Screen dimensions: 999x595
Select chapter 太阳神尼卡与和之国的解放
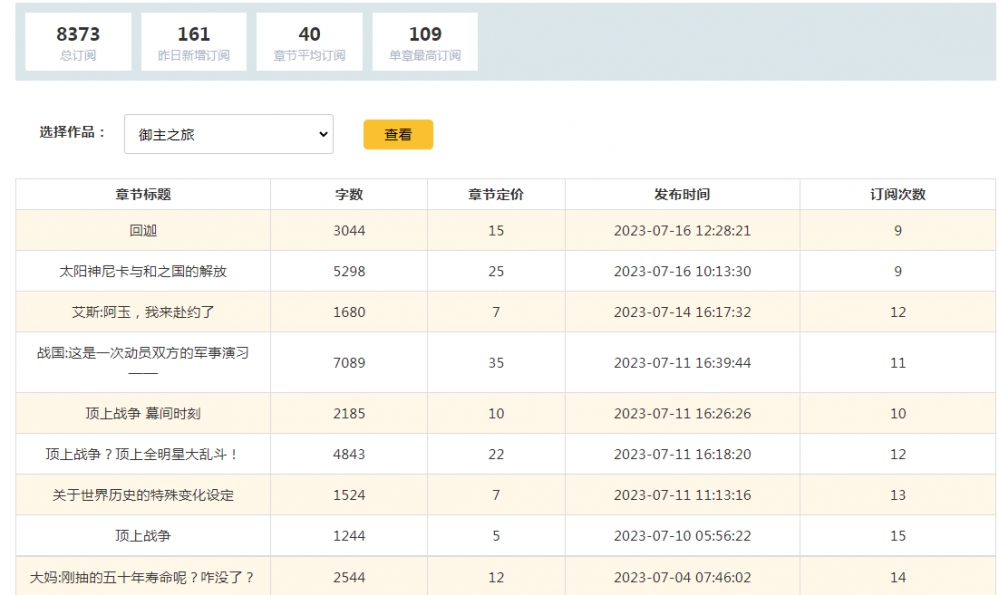(143, 272)
